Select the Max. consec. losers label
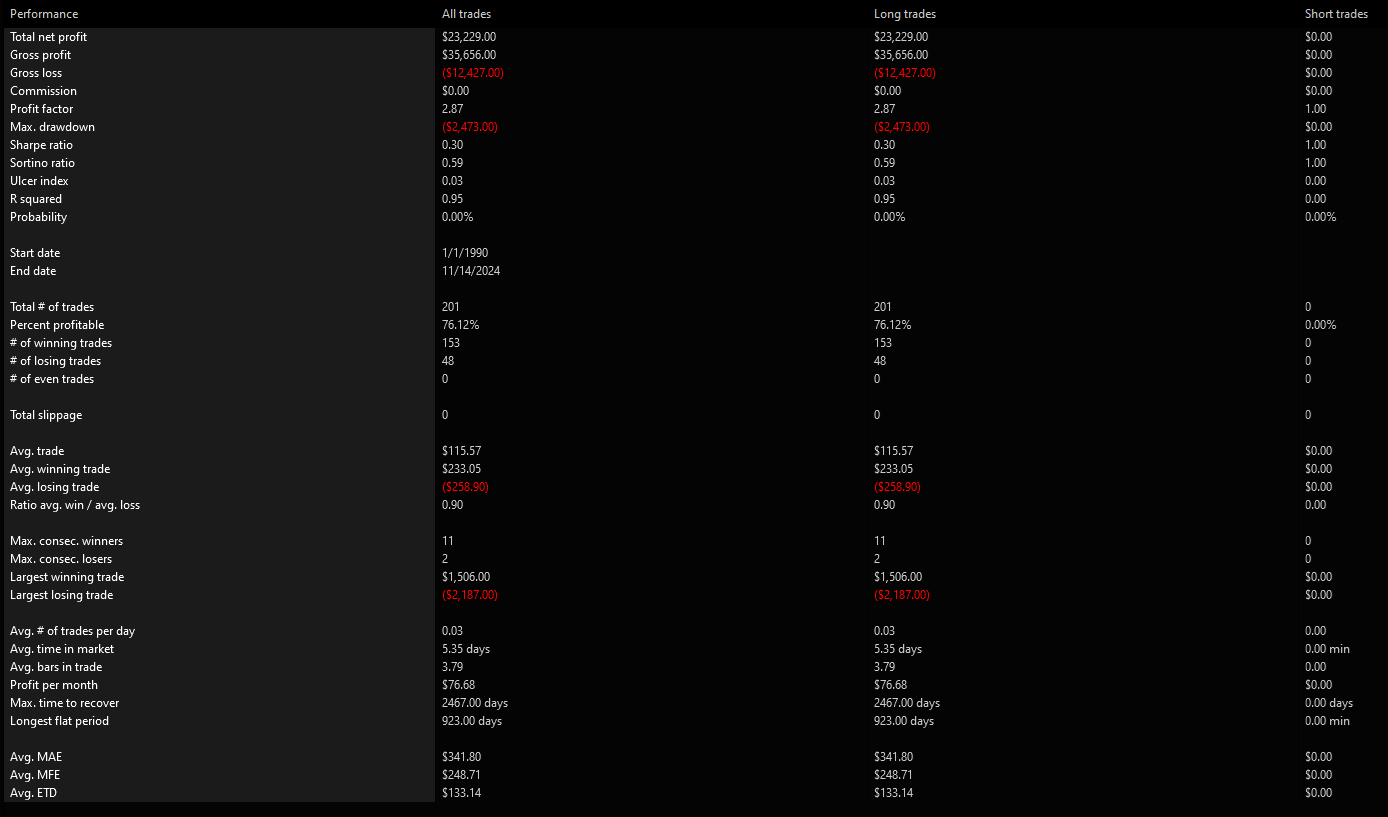 [x=61, y=559]
